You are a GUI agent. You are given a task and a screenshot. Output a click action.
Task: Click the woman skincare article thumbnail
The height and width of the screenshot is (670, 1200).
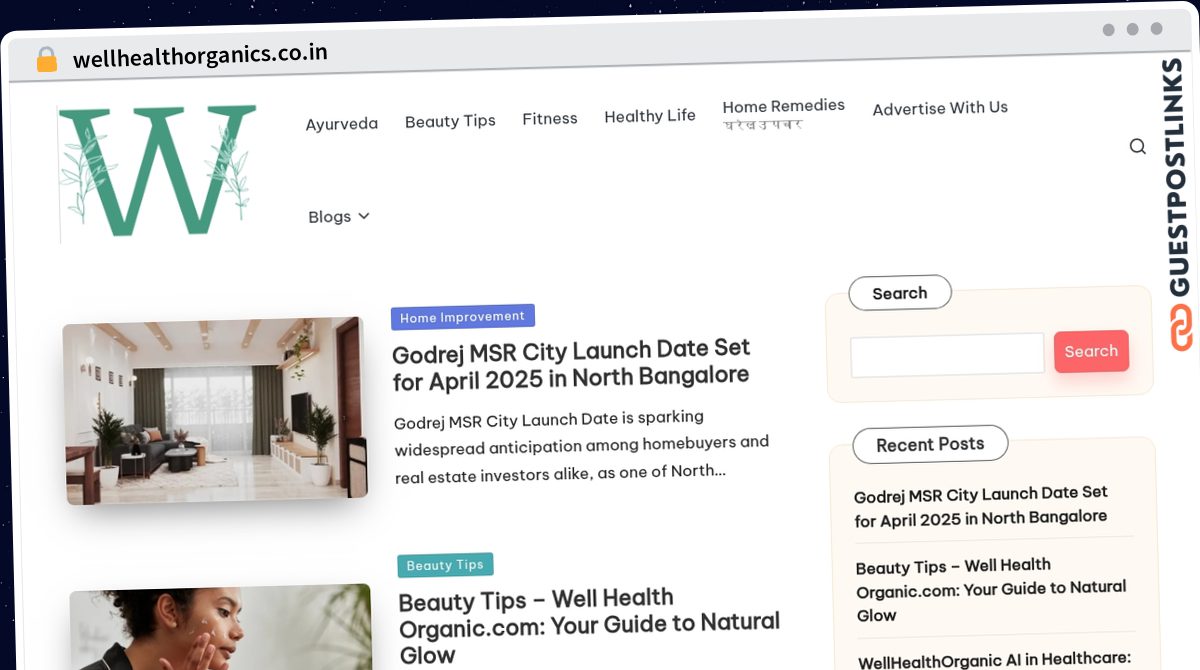tap(221, 628)
